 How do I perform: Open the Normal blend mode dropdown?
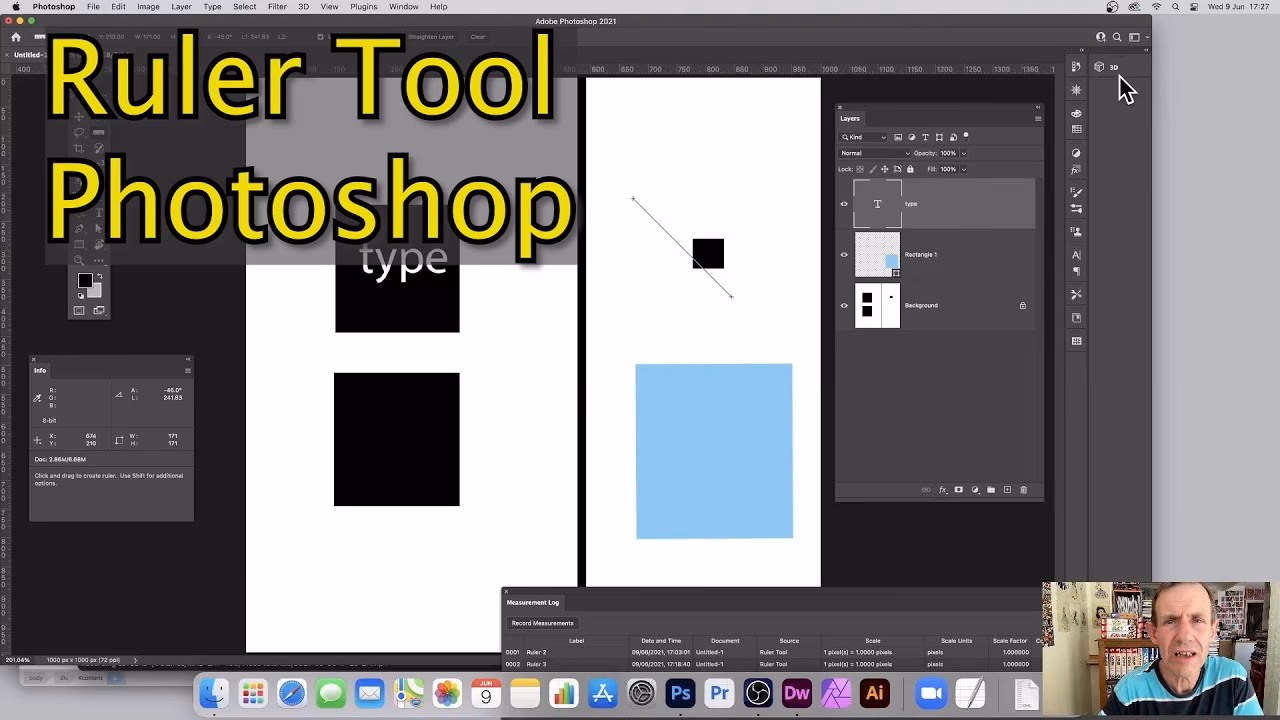coord(874,153)
